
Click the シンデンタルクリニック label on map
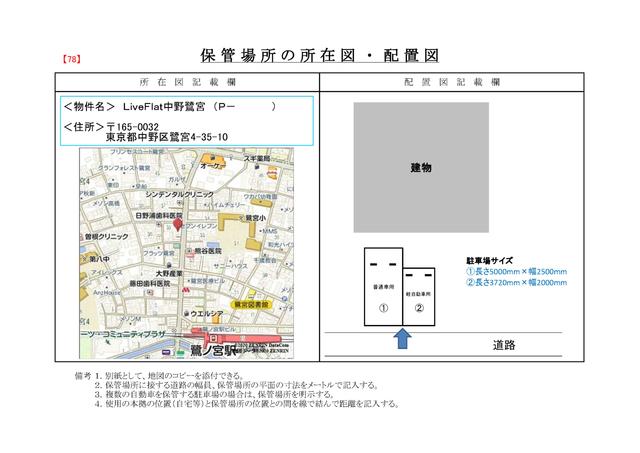pyautogui.click(x=180, y=195)
